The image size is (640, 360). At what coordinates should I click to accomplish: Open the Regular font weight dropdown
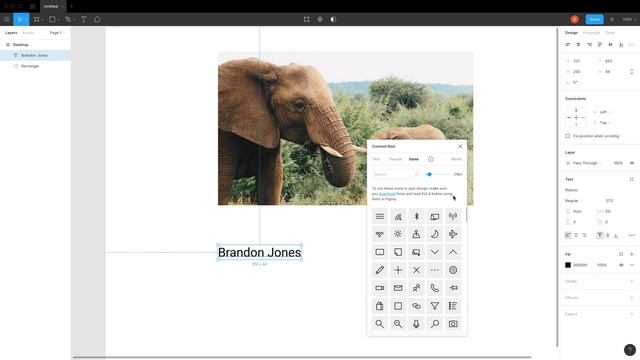tap(573, 200)
